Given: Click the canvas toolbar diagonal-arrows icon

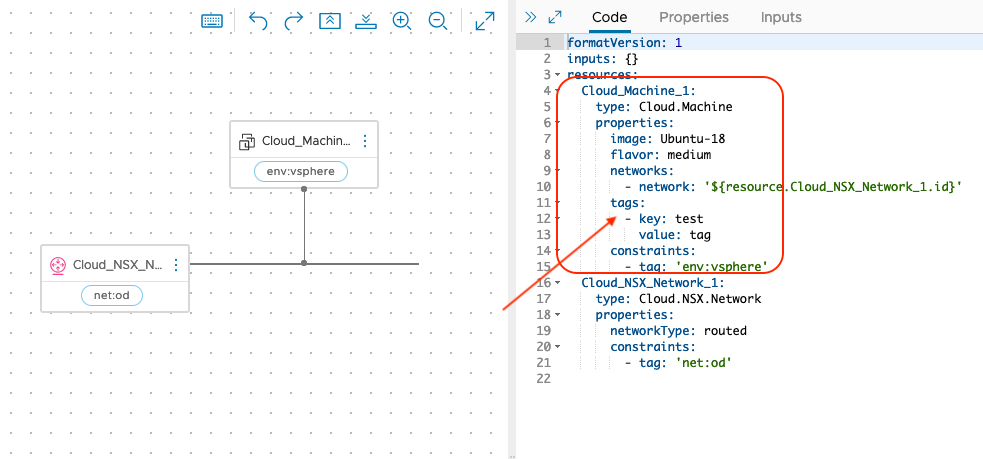Looking at the screenshot, I should click(x=485, y=21).
